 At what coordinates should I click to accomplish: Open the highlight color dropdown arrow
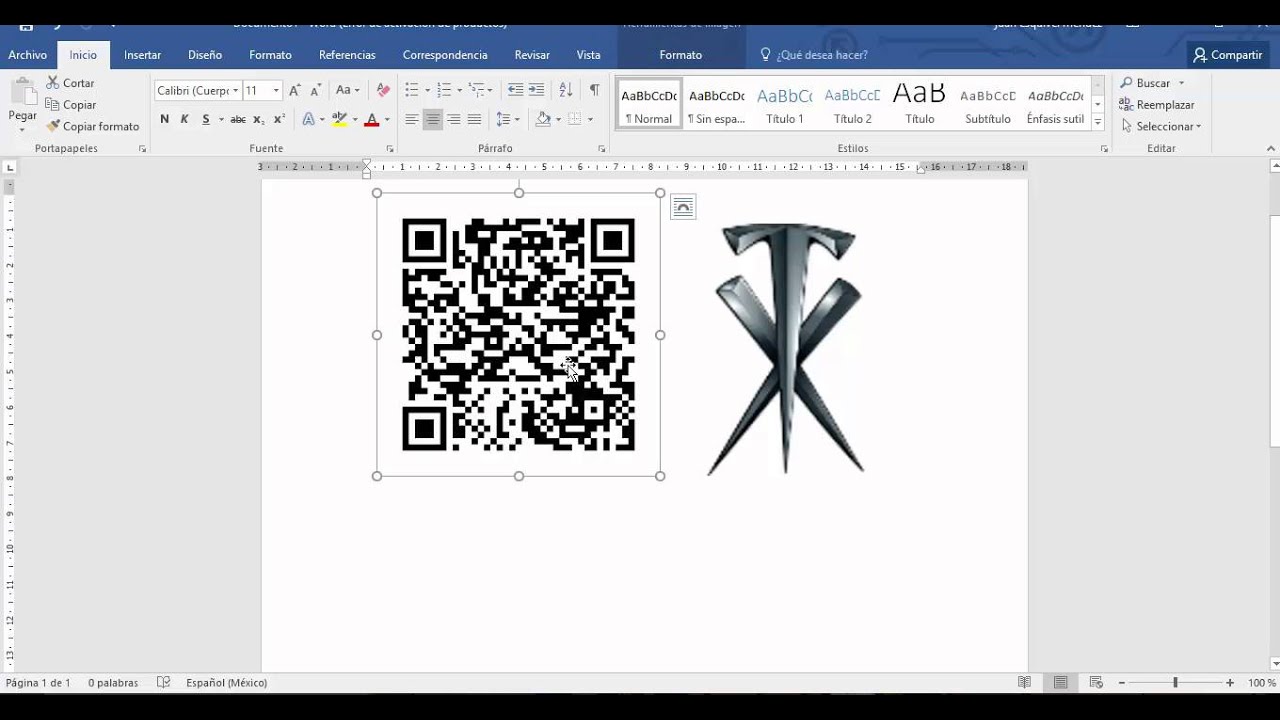coord(354,119)
